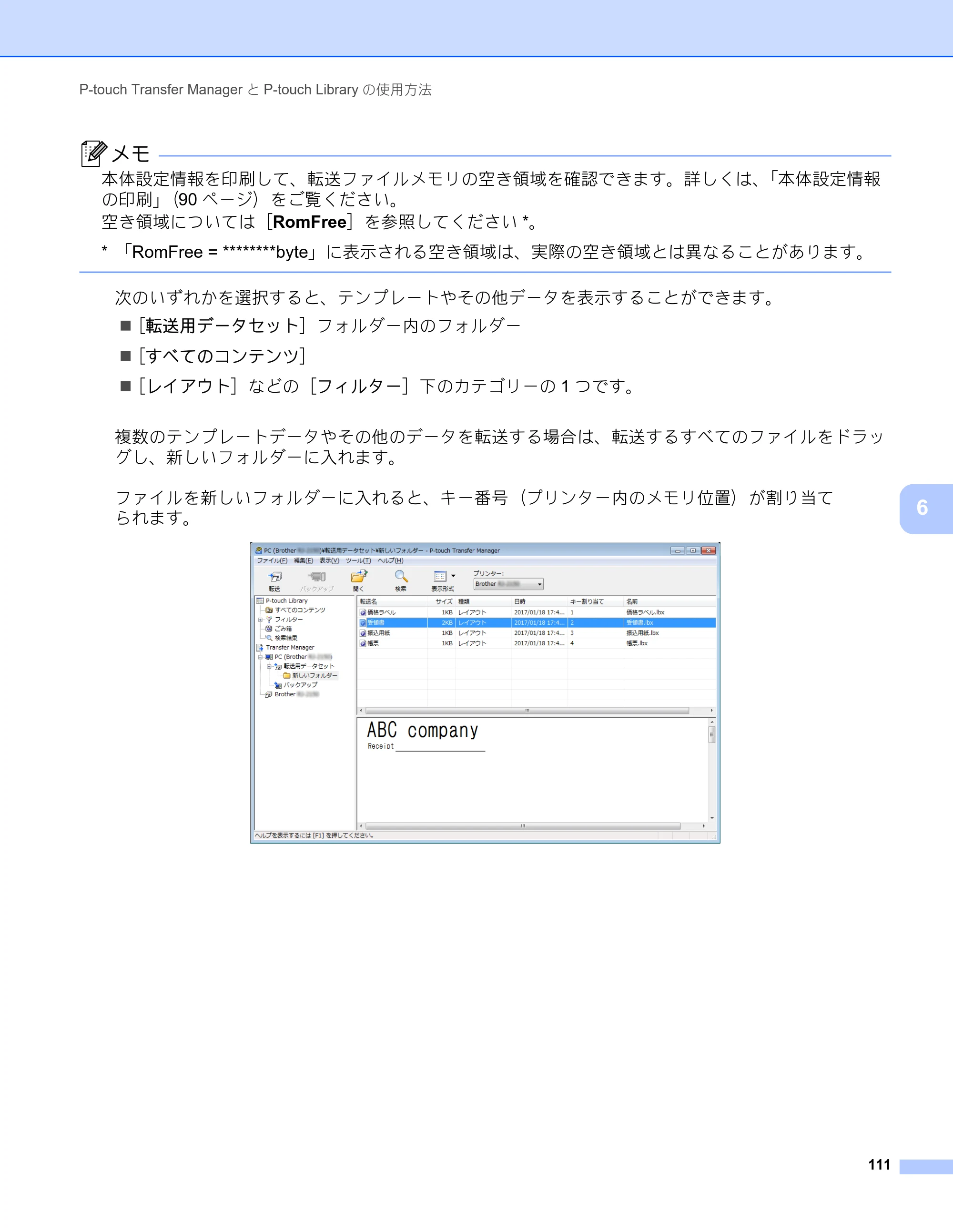Open the 編集(E) menu
Screen dimensions: 953x1232
click(304, 561)
